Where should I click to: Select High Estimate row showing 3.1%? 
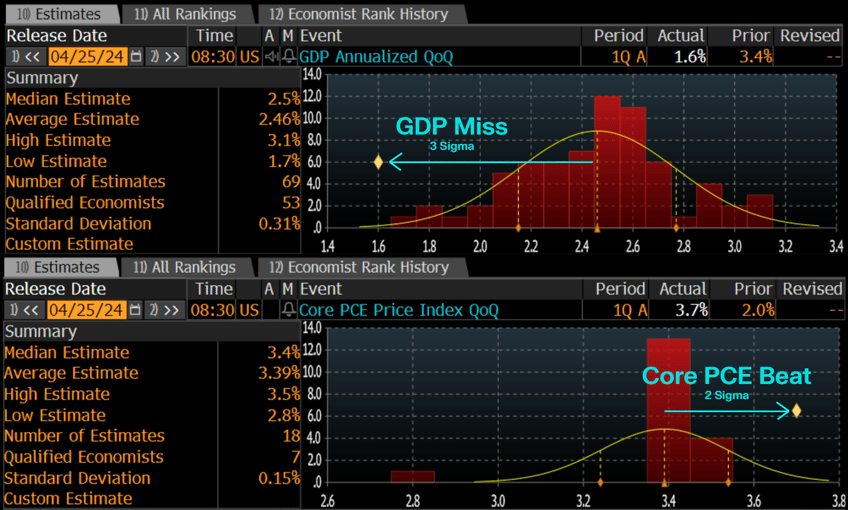pyautogui.click(x=153, y=140)
